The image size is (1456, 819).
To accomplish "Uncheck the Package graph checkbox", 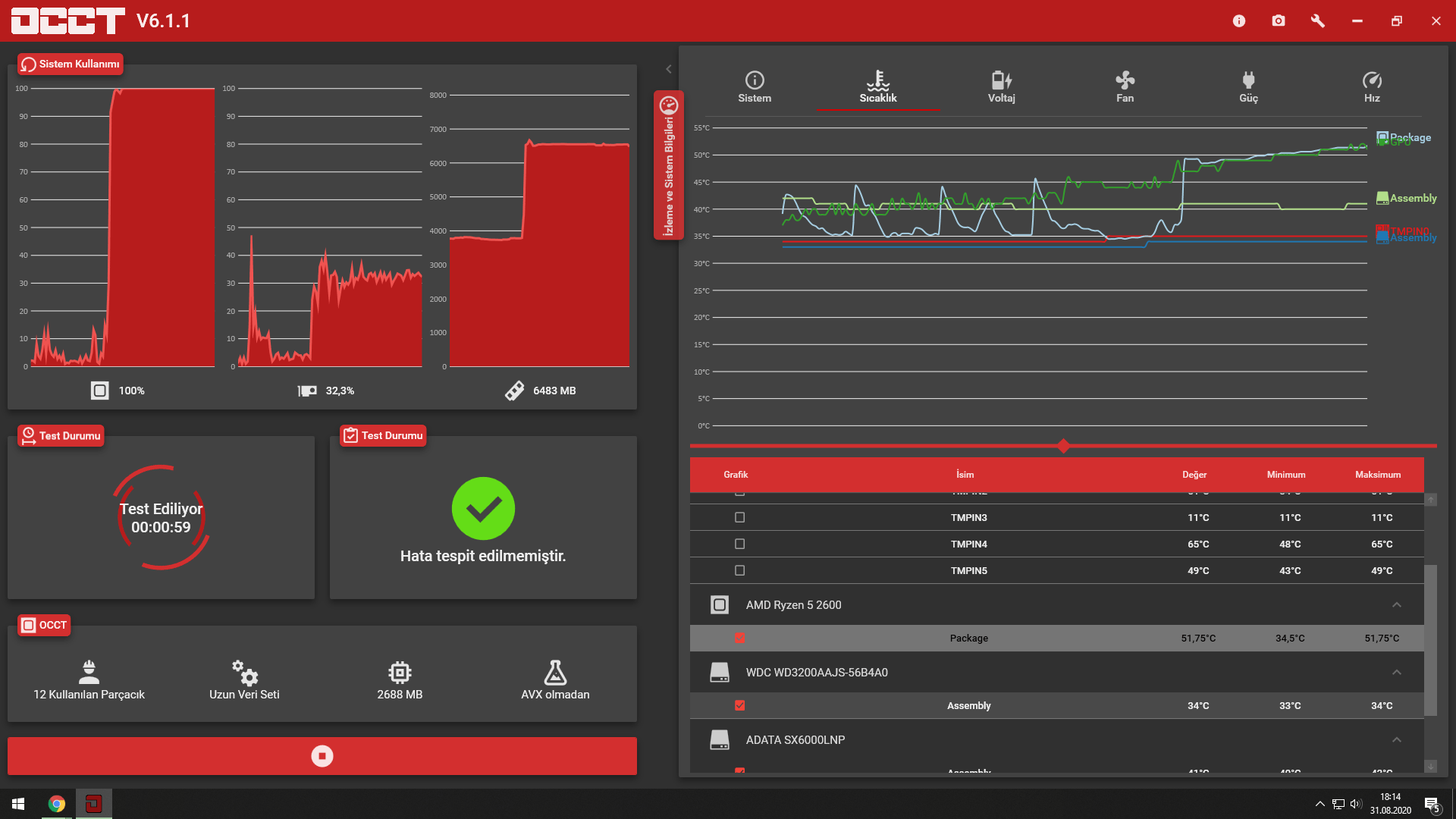I will tap(740, 638).
